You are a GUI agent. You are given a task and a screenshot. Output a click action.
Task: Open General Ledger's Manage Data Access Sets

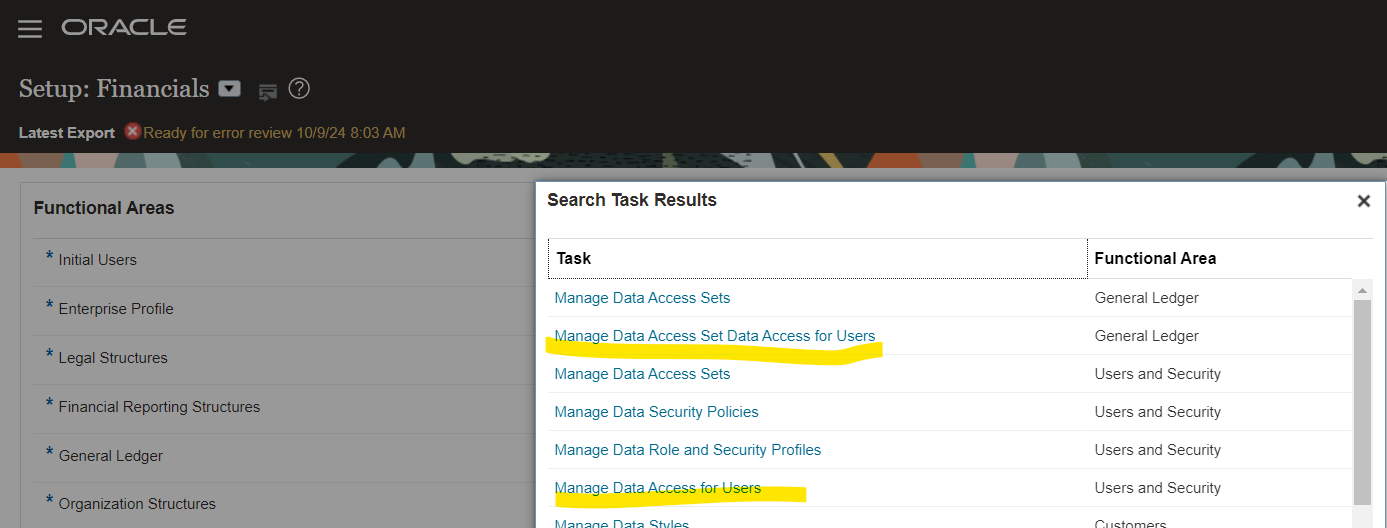click(x=642, y=298)
